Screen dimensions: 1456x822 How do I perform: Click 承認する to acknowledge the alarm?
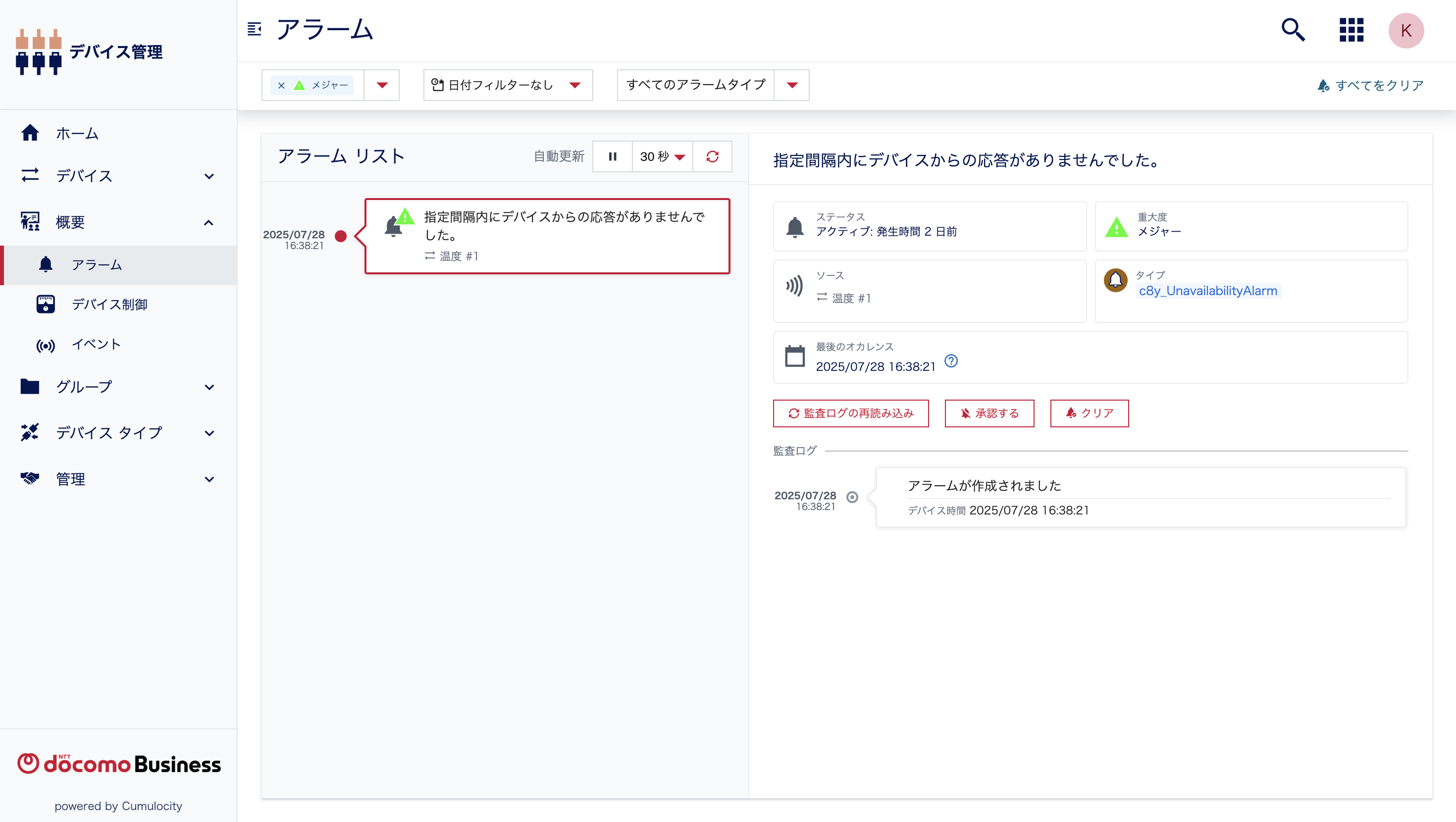click(x=989, y=413)
